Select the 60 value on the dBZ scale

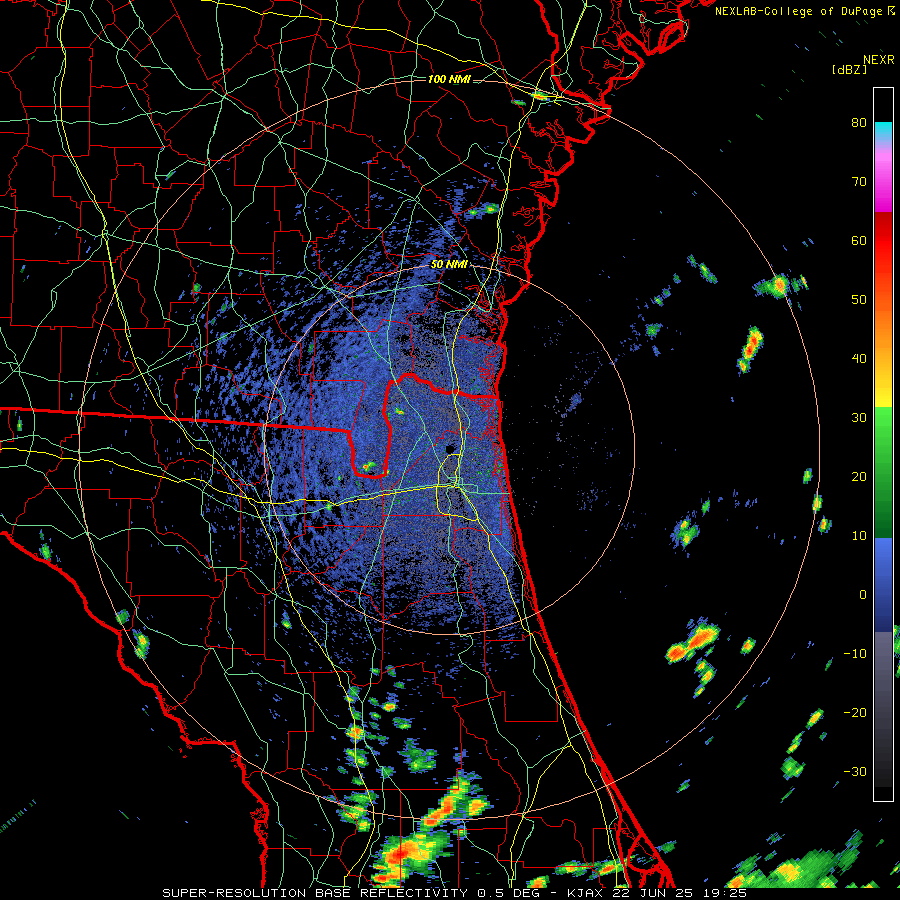pos(859,240)
